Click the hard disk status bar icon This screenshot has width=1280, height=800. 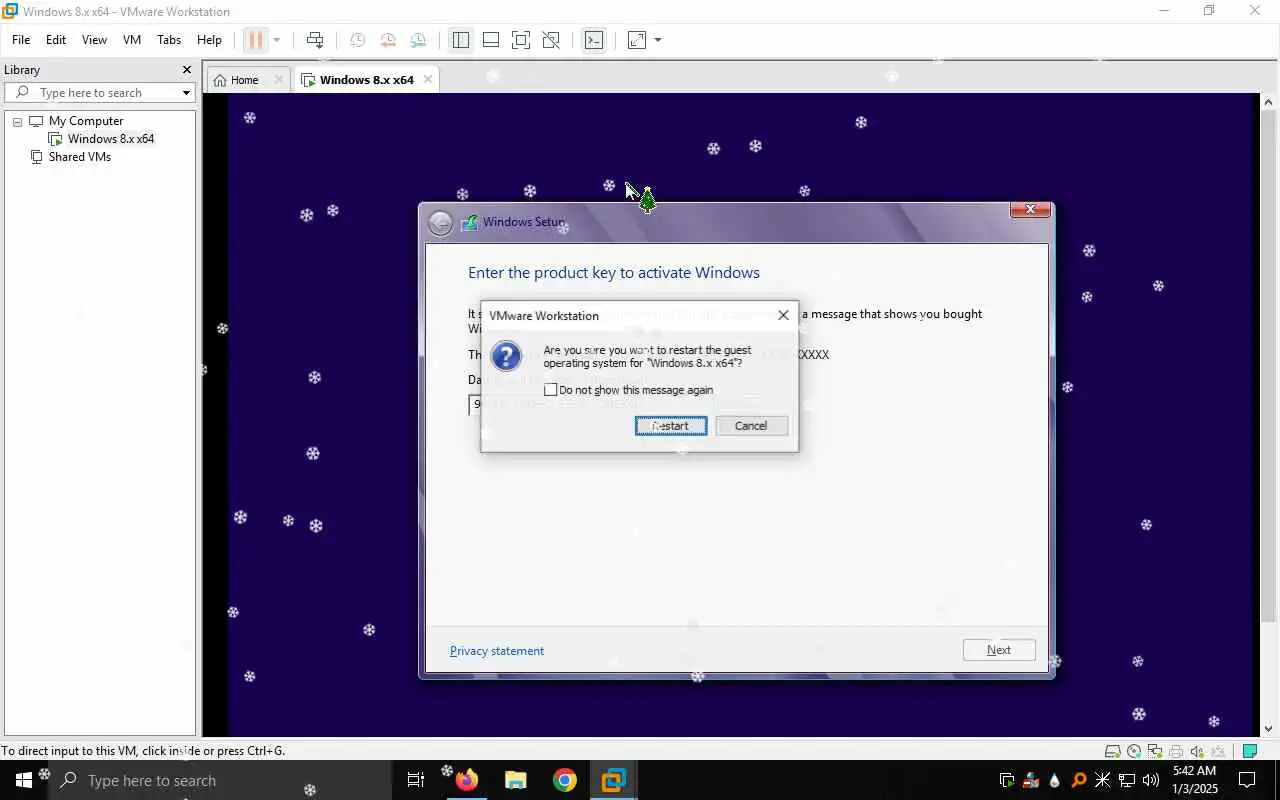coord(1112,751)
